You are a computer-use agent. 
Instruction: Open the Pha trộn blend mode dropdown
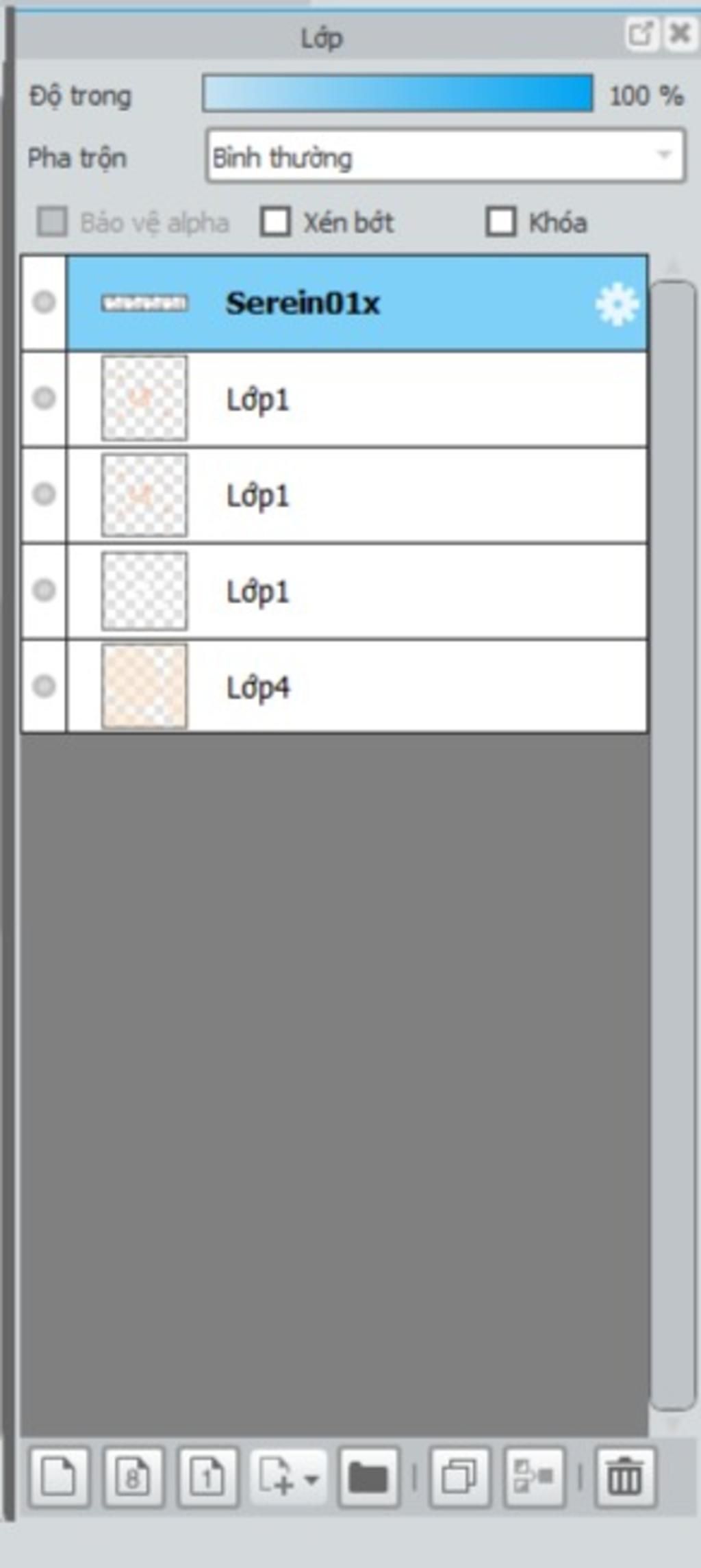coord(445,156)
